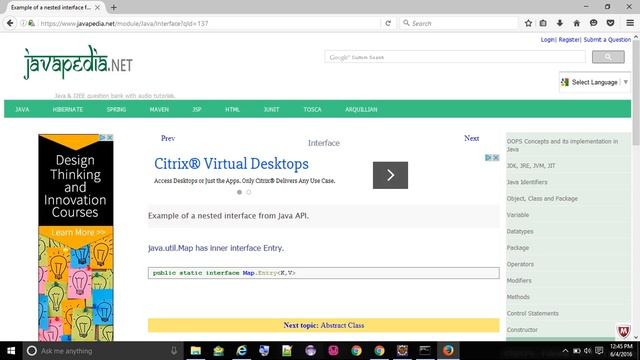Click the Cortana Ask me anything box

[102, 351]
